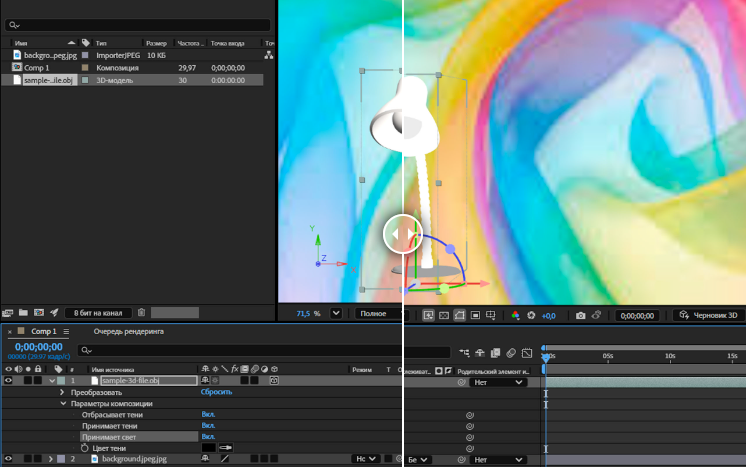
Task: Open the parent 'Нет' dropdown for layer 2
Action: click(498, 460)
